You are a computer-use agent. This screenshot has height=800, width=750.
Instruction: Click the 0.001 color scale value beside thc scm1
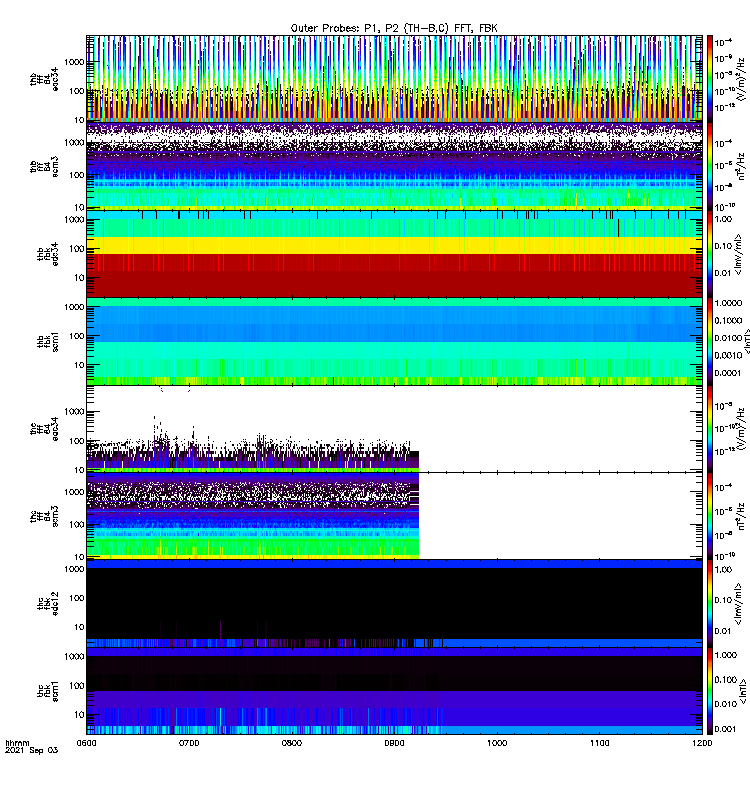pyautogui.click(x=726, y=729)
